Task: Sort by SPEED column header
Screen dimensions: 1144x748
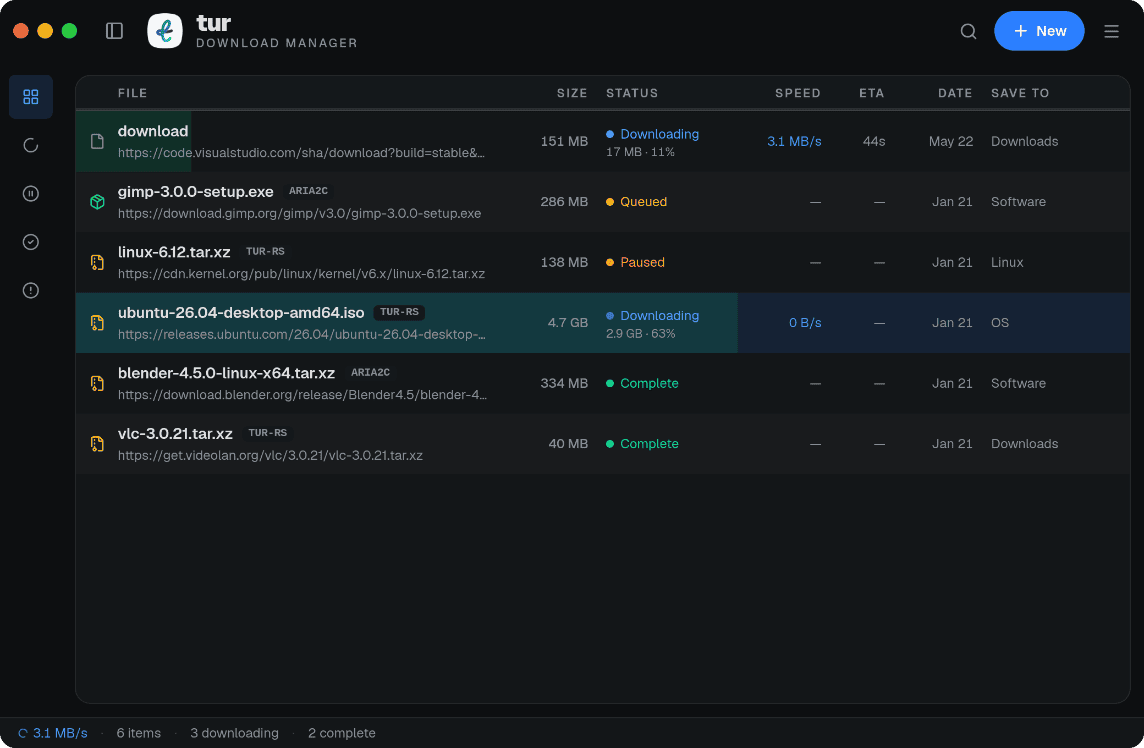Action: click(x=798, y=93)
